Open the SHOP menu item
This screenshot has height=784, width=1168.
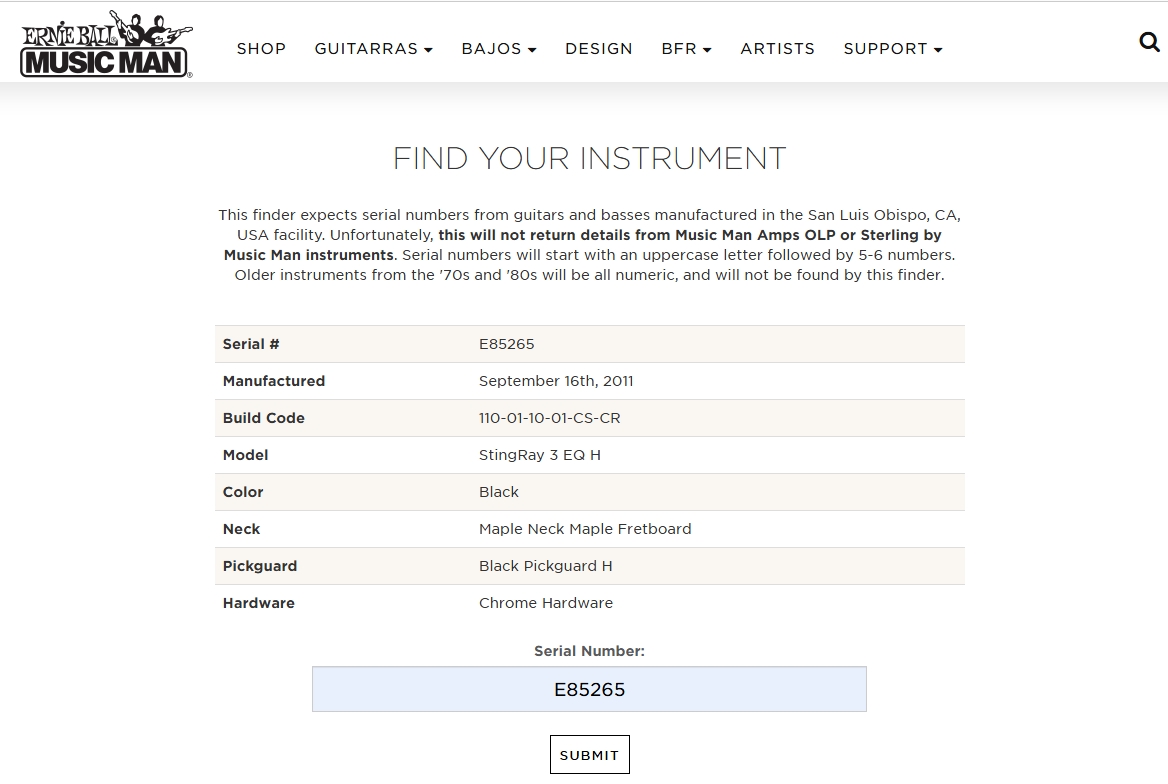click(x=261, y=48)
